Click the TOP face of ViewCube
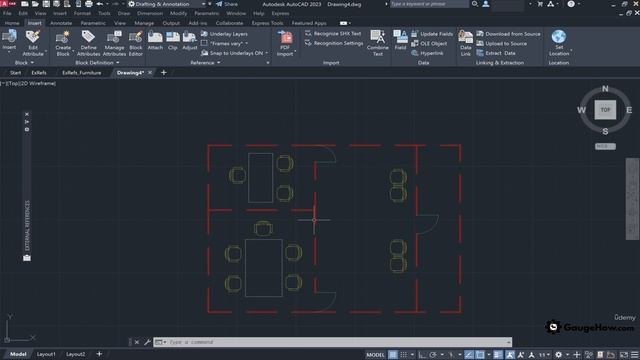Image resolution: width=640 pixels, height=360 pixels. click(x=605, y=110)
